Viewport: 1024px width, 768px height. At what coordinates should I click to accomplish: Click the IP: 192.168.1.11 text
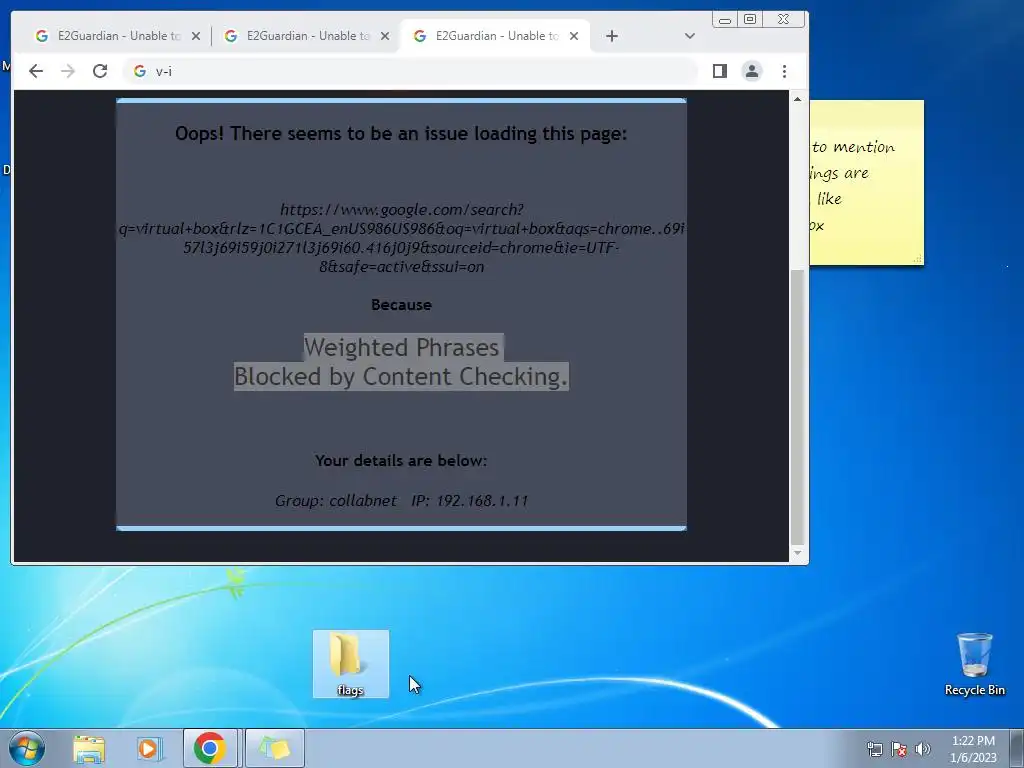(470, 501)
